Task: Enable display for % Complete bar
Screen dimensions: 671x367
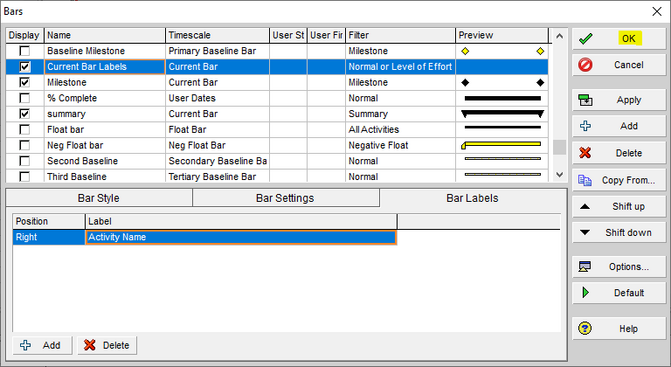Action: click(25, 98)
